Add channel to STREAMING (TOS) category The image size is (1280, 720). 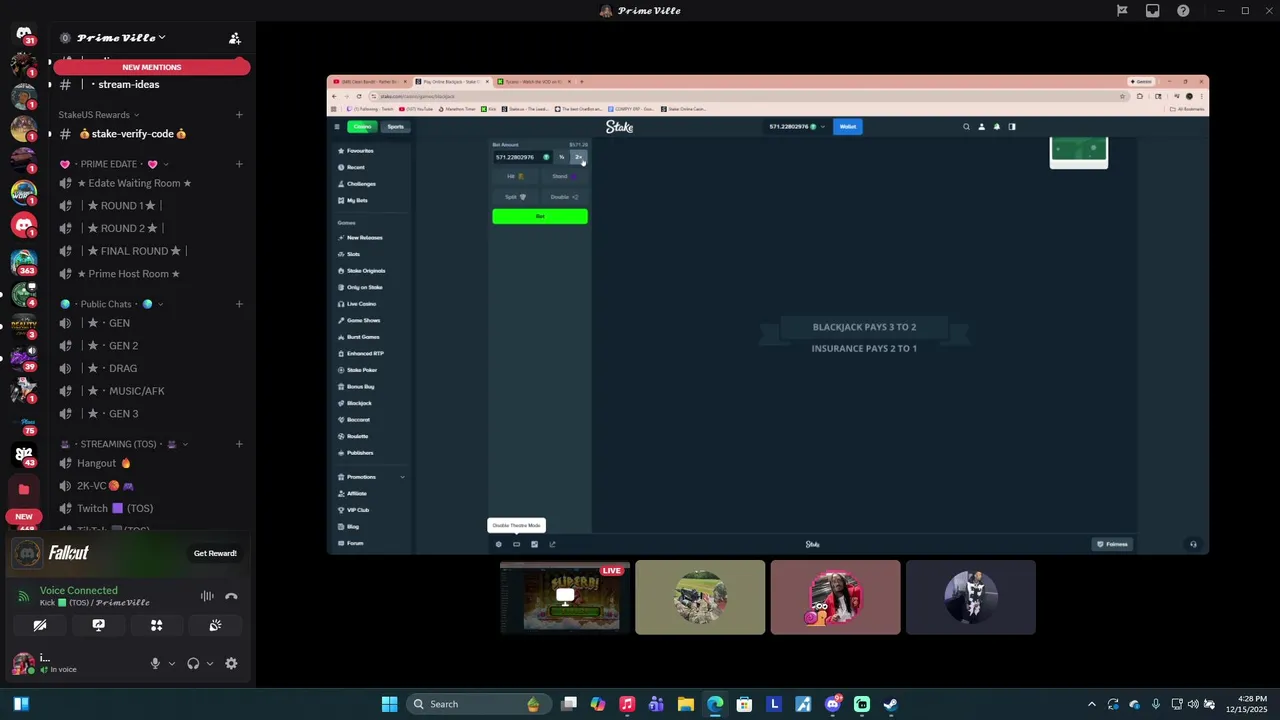pyautogui.click(x=239, y=444)
